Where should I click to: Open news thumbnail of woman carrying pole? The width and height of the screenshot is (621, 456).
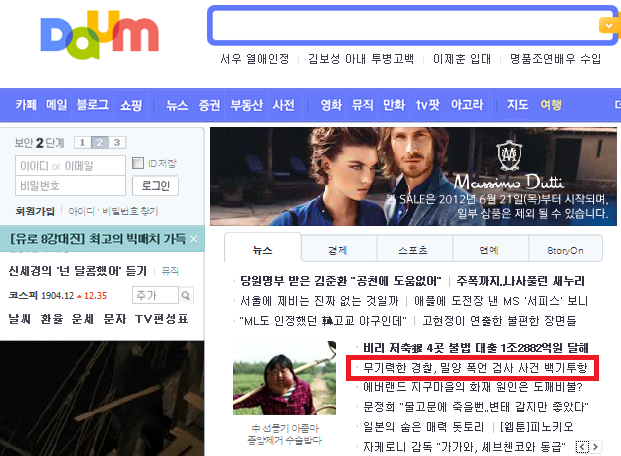284,378
